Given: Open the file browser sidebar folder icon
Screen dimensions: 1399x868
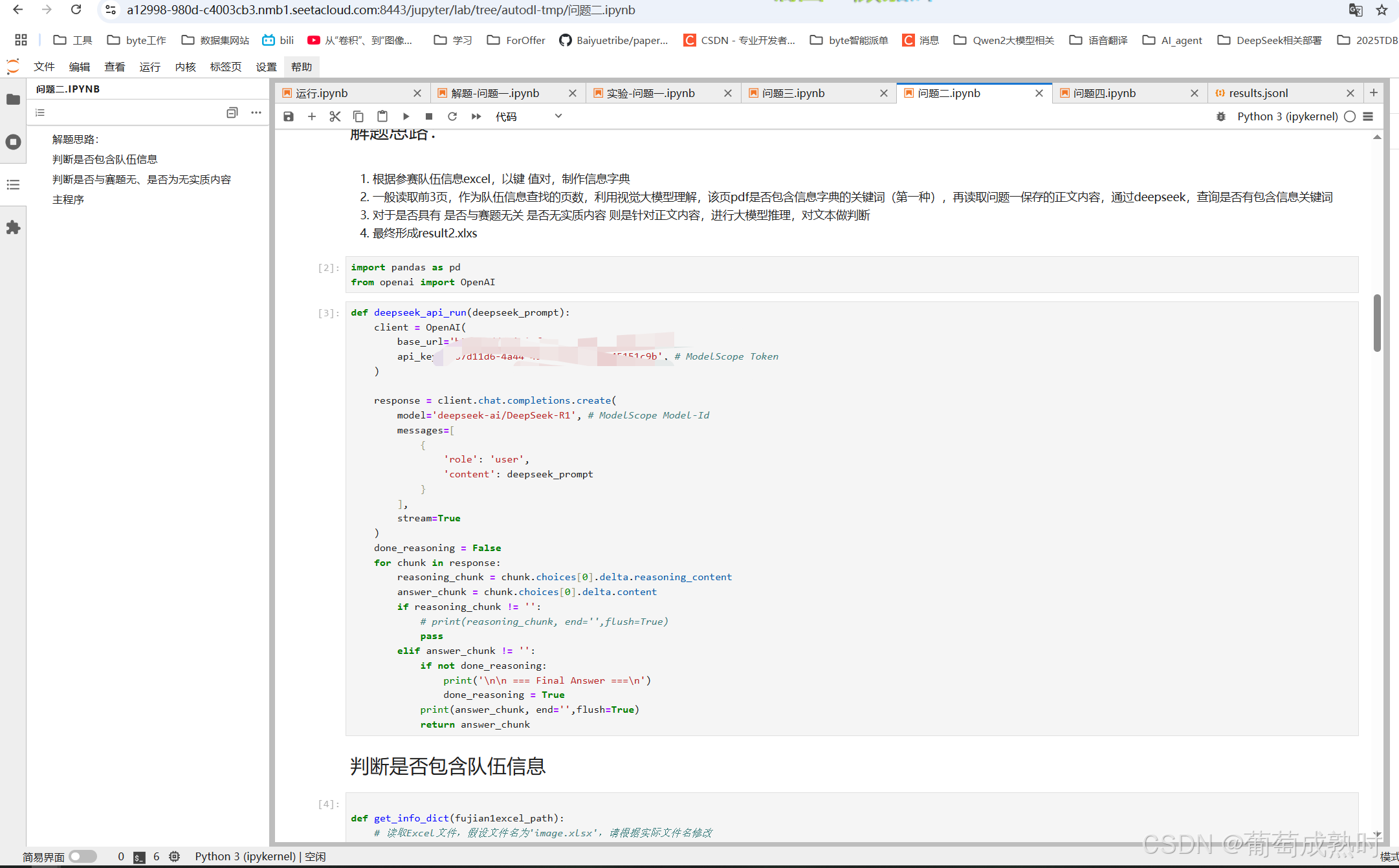Looking at the screenshot, I should [13, 100].
